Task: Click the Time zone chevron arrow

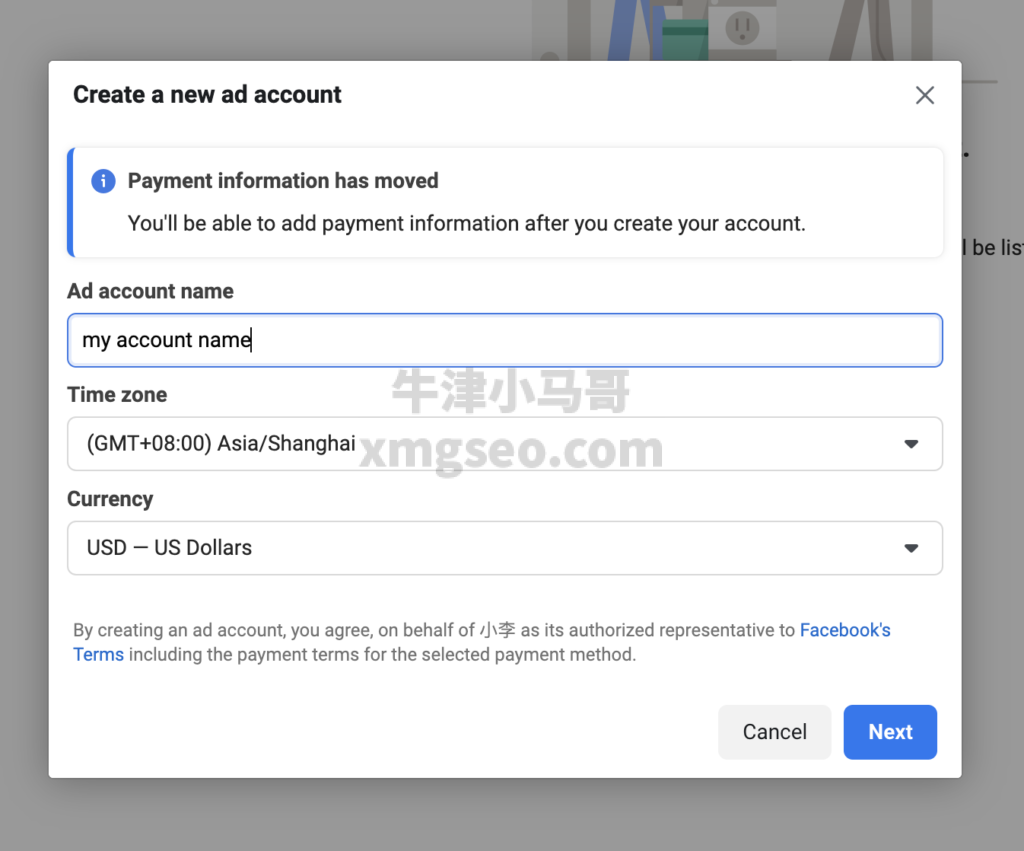Action: click(x=911, y=443)
